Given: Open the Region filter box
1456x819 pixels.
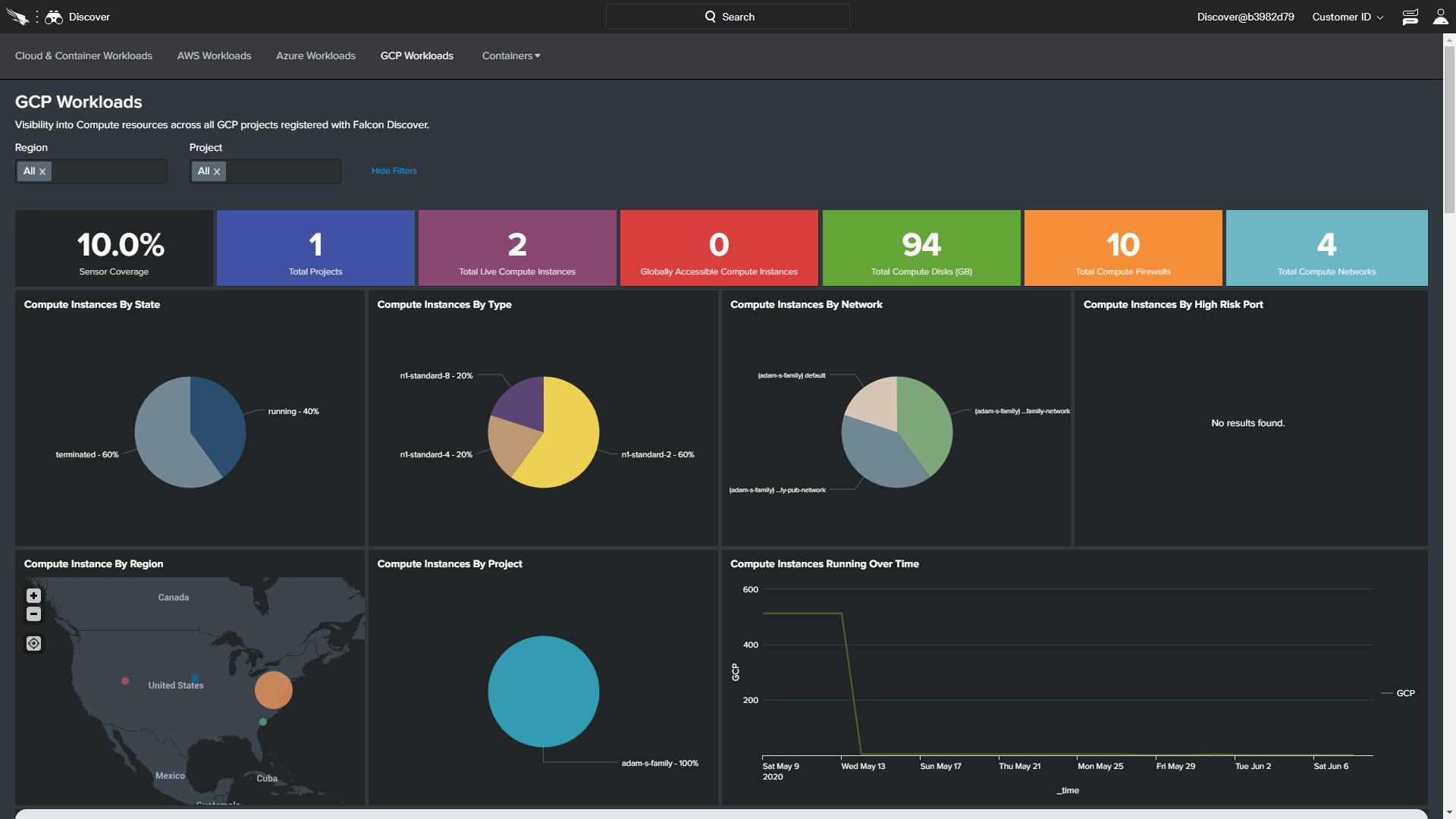Looking at the screenshot, I should click(91, 171).
